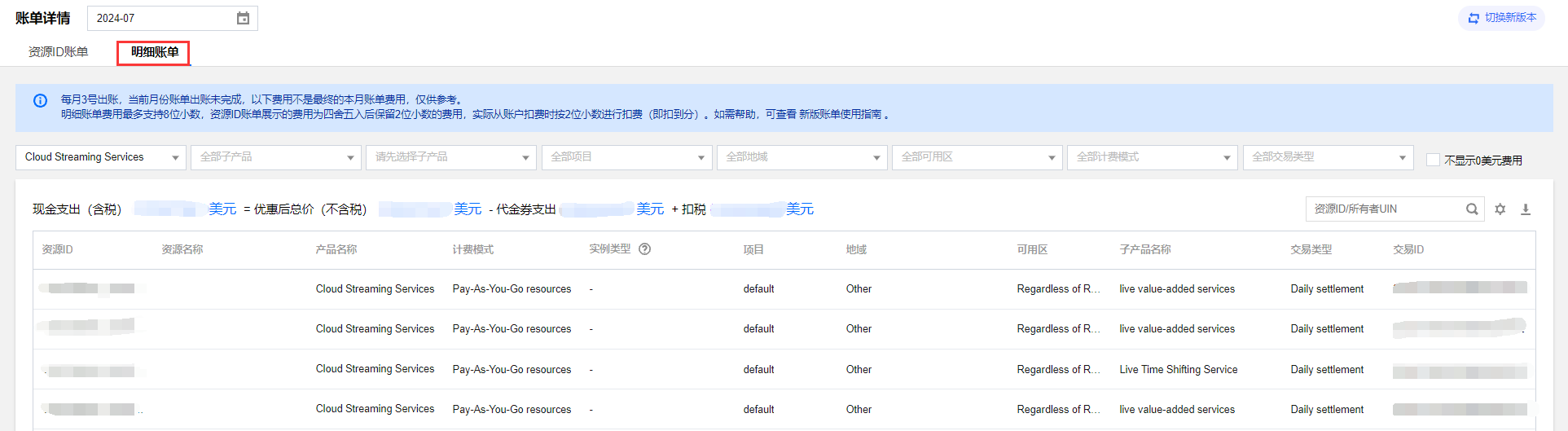Switch to the 资源ID账单 tab
The image size is (1568, 431).
coord(59,52)
